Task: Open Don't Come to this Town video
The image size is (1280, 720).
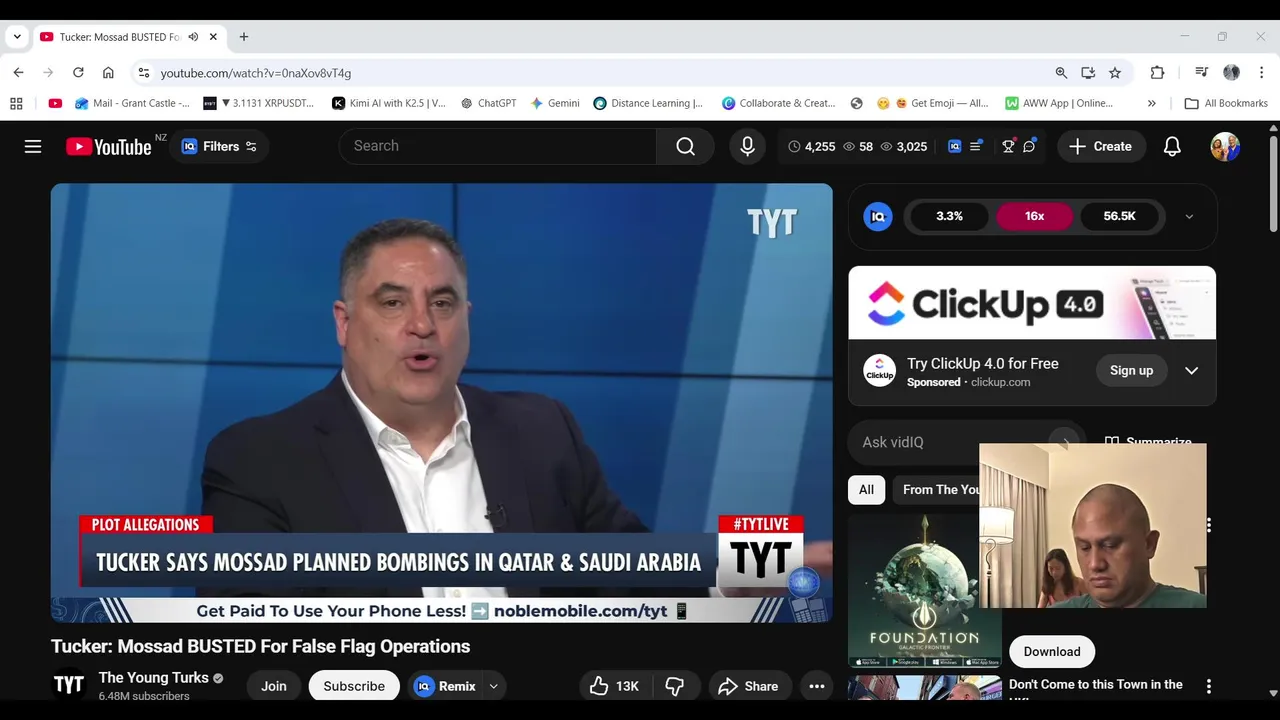Action: point(1095,685)
